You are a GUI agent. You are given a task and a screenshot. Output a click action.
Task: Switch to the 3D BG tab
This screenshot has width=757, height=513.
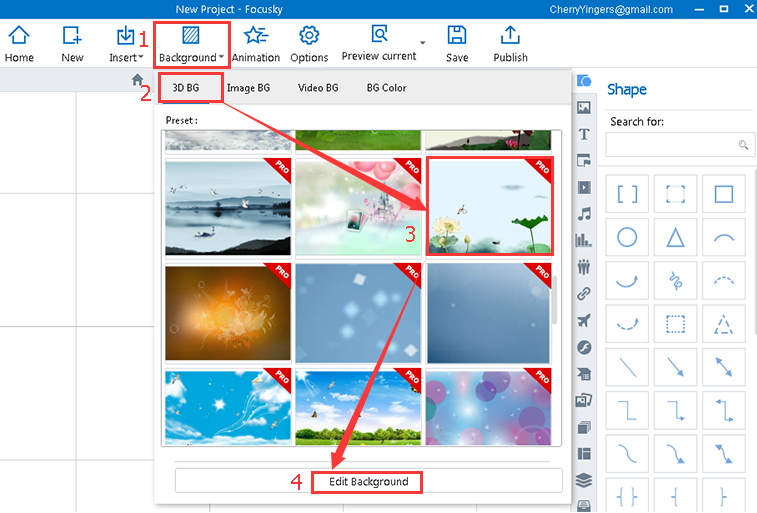[186, 88]
